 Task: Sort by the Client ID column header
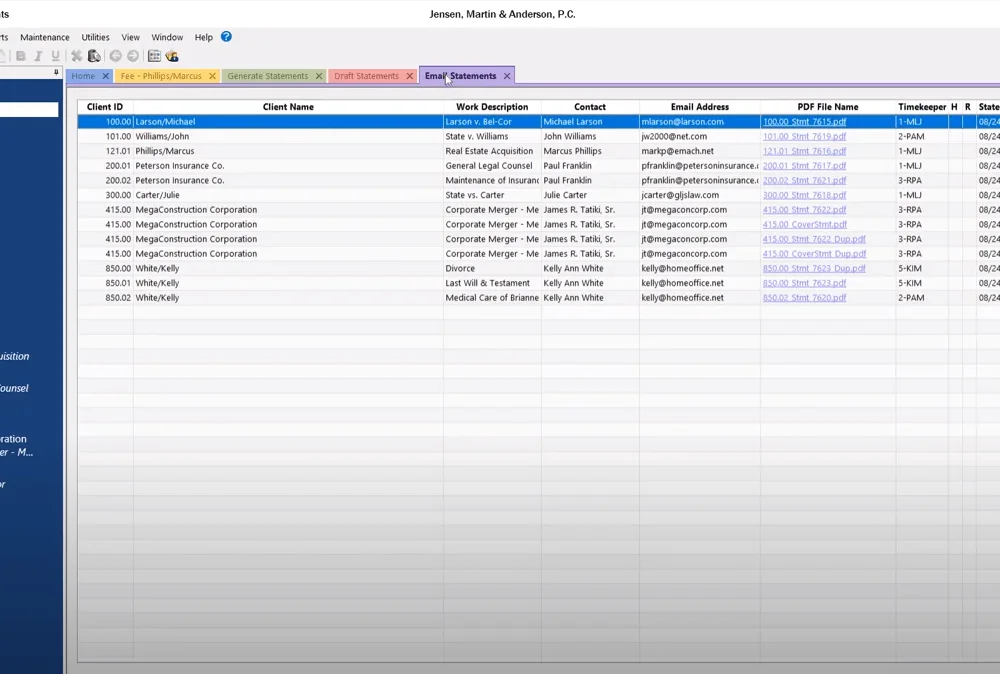pos(105,107)
